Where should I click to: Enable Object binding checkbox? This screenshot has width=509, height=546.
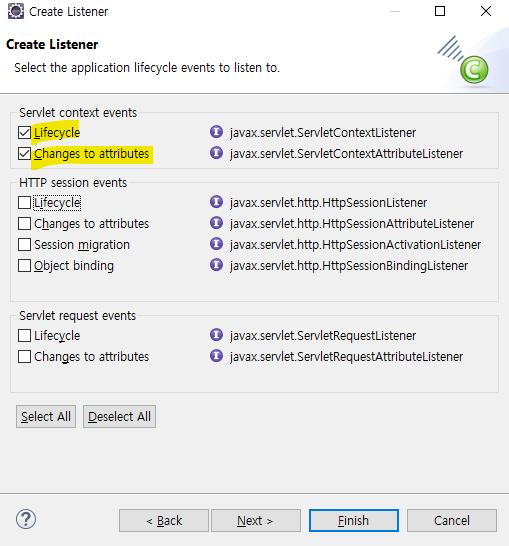click(x=24, y=266)
